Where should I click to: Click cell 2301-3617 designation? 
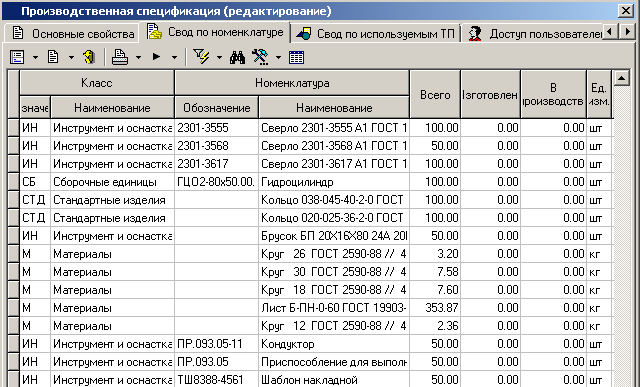pos(216,164)
